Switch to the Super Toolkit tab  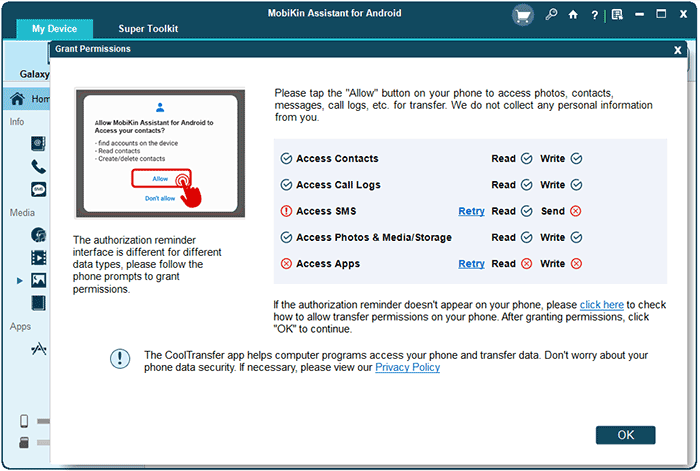[x=148, y=29]
